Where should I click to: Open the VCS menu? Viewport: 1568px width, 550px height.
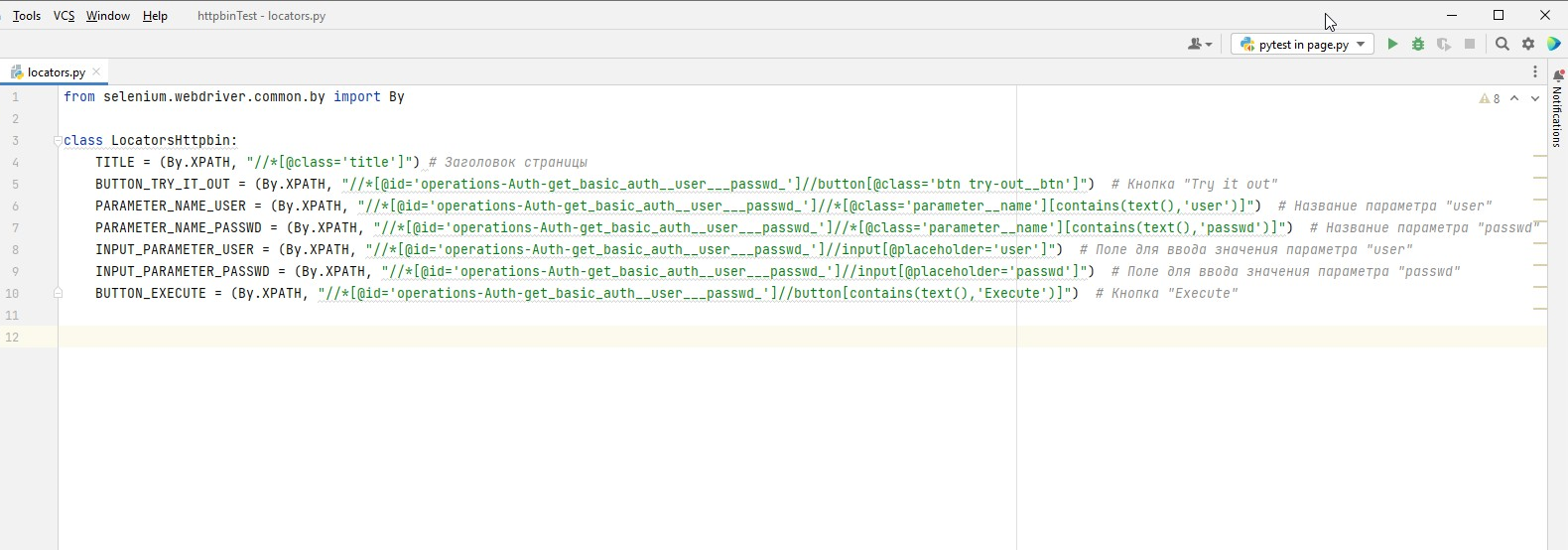pyautogui.click(x=64, y=16)
